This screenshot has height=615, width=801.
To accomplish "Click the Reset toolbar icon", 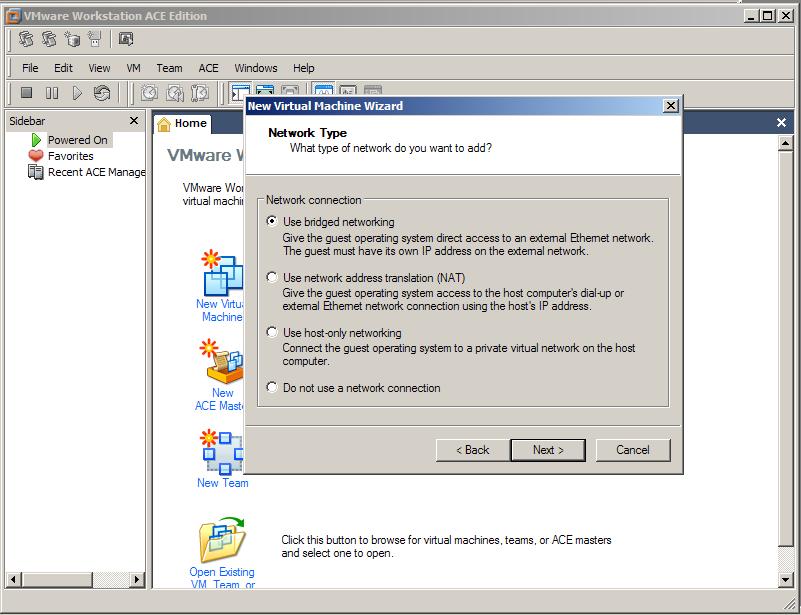I will click(102, 93).
